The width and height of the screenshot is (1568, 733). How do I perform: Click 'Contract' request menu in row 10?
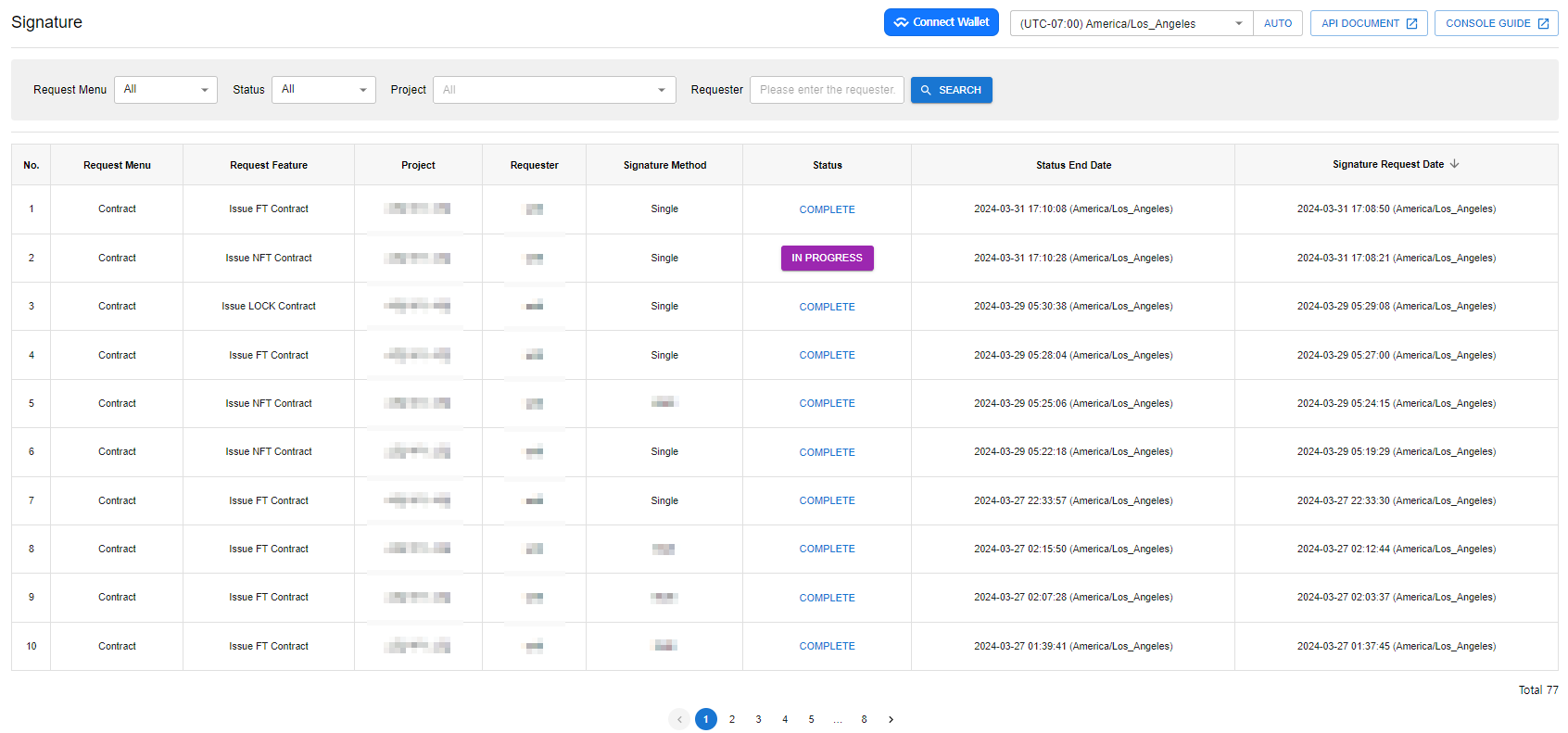(117, 646)
